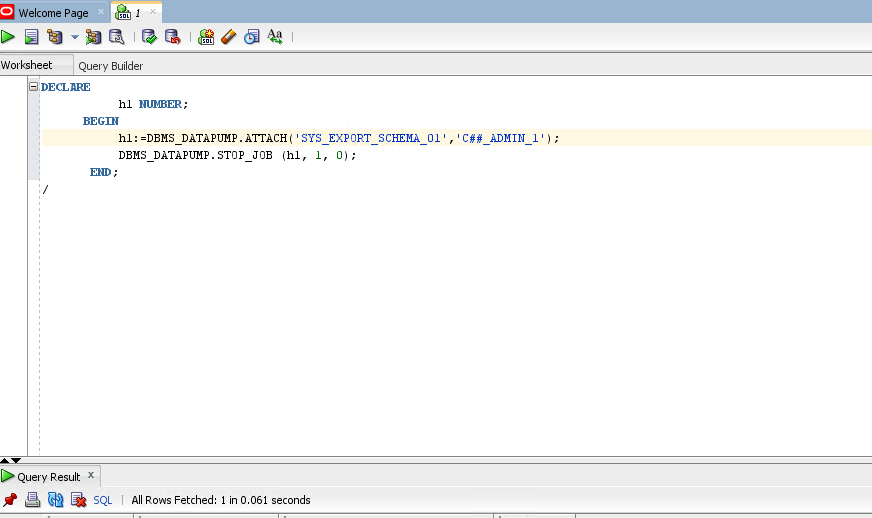Click the Autotrace icon
Viewport: 872px width, 518px height.
93,37
